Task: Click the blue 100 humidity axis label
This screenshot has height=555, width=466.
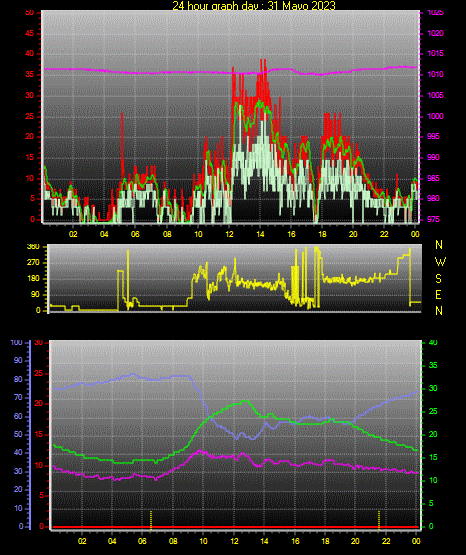Action: [16, 343]
